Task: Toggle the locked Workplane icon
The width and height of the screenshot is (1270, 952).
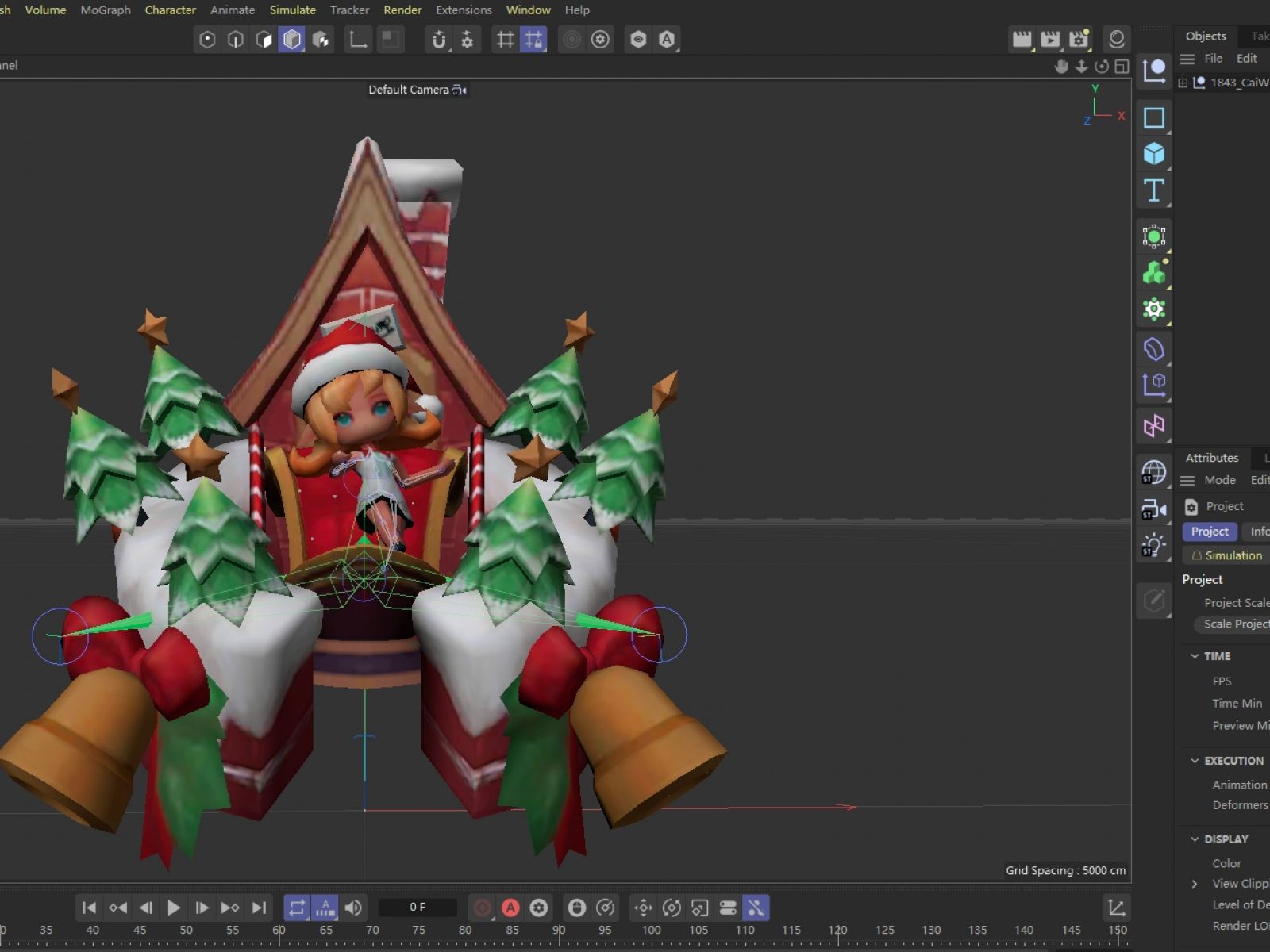Action: [x=534, y=40]
